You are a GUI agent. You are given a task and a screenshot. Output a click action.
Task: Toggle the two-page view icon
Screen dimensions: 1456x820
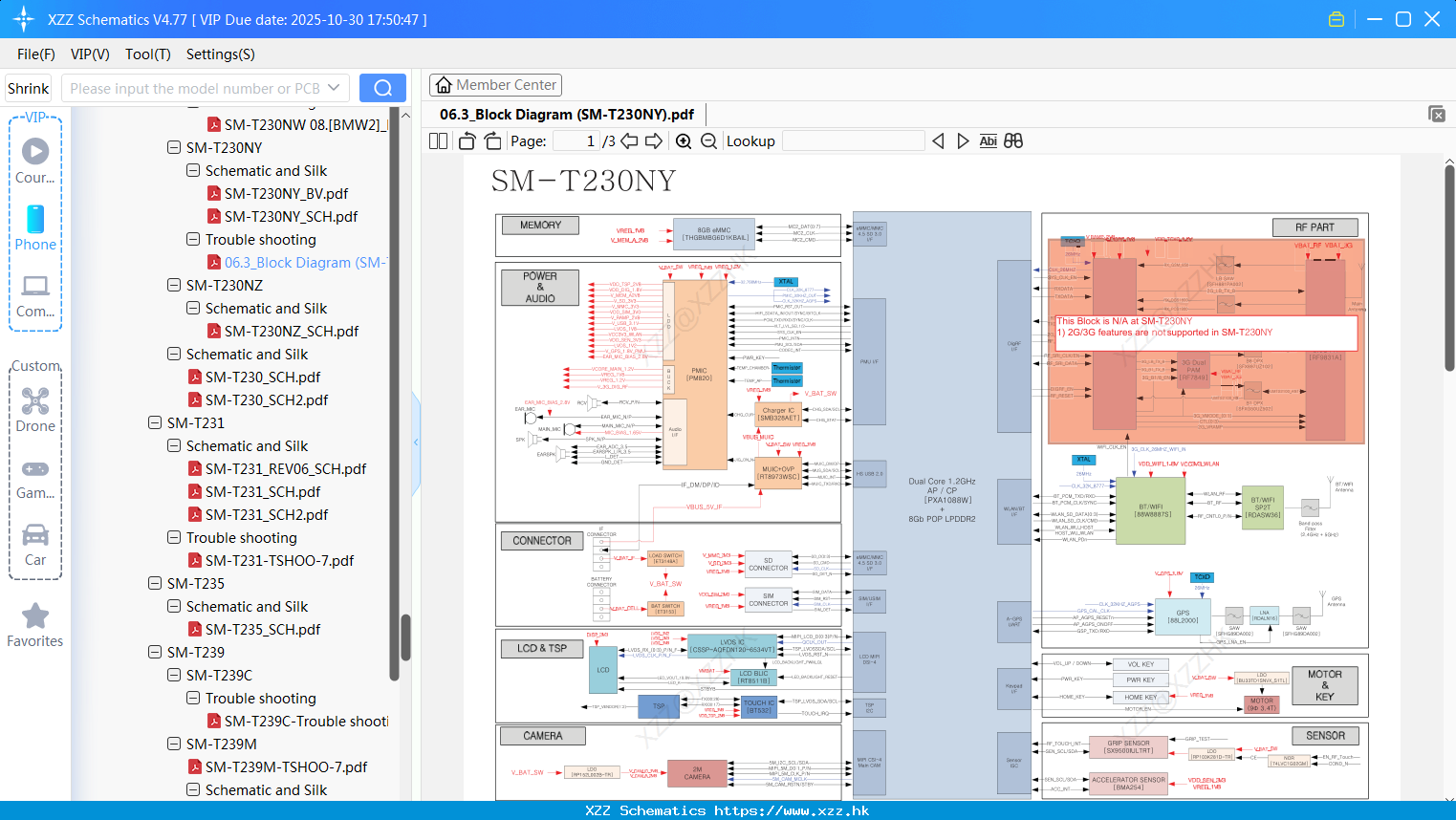click(438, 141)
